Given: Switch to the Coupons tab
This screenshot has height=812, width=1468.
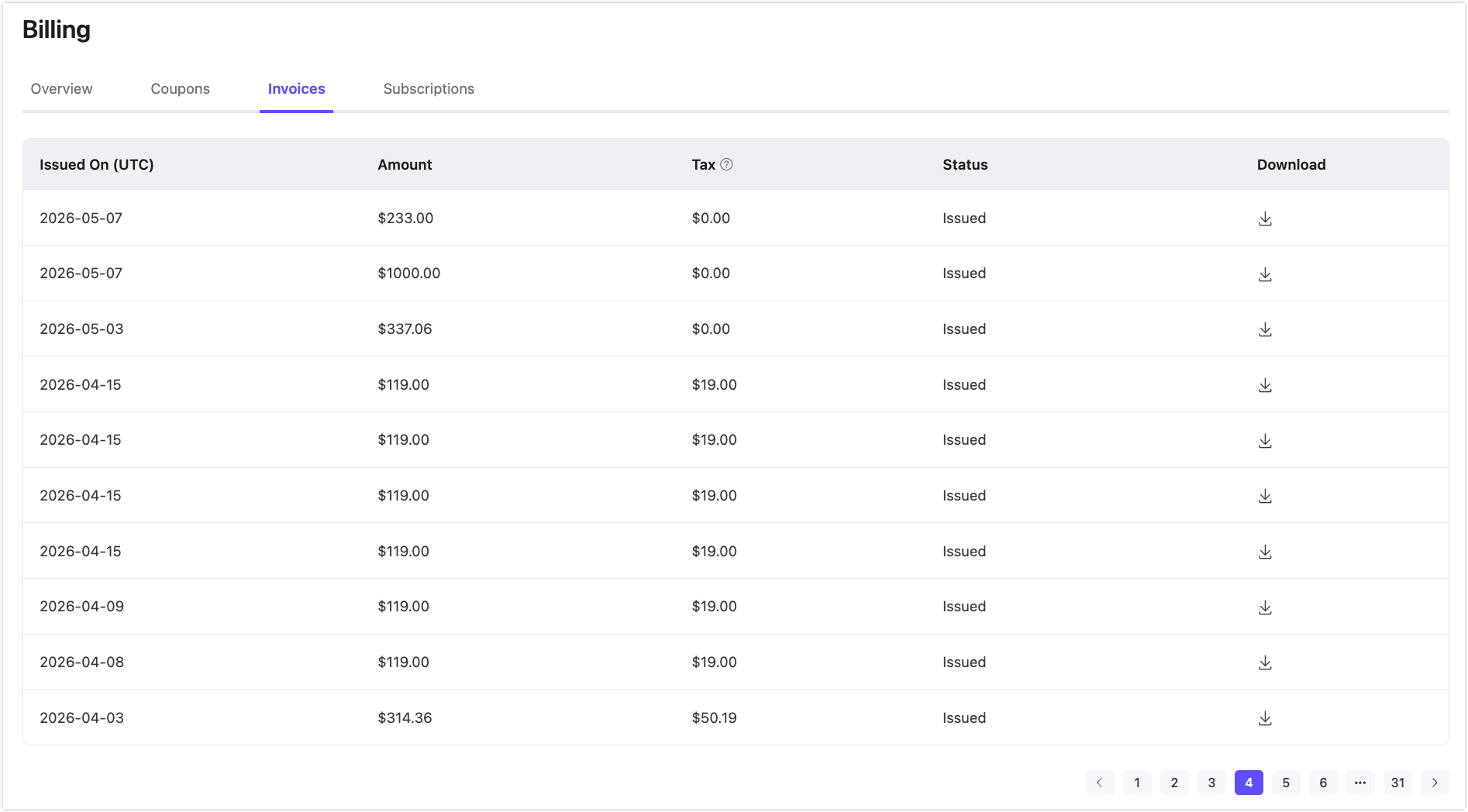Looking at the screenshot, I should pyautogui.click(x=180, y=89).
